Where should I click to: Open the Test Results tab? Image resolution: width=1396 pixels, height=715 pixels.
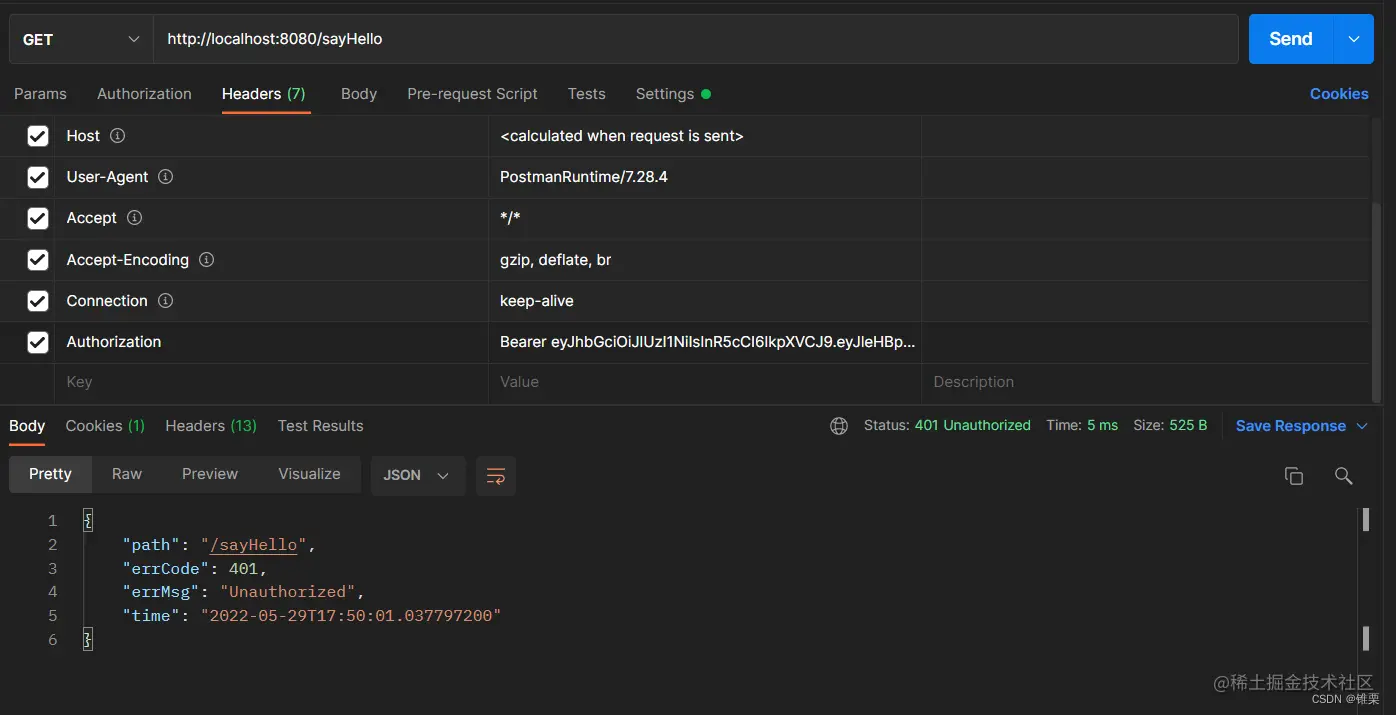321,425
